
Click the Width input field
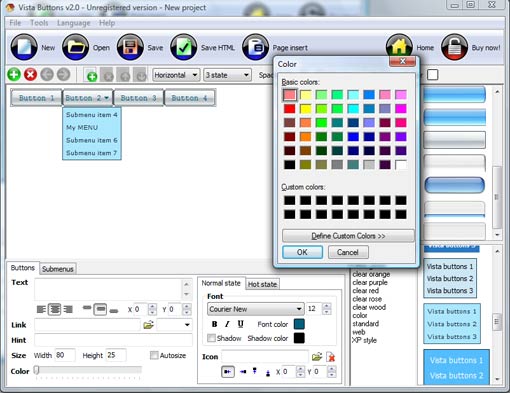[65, 355]
